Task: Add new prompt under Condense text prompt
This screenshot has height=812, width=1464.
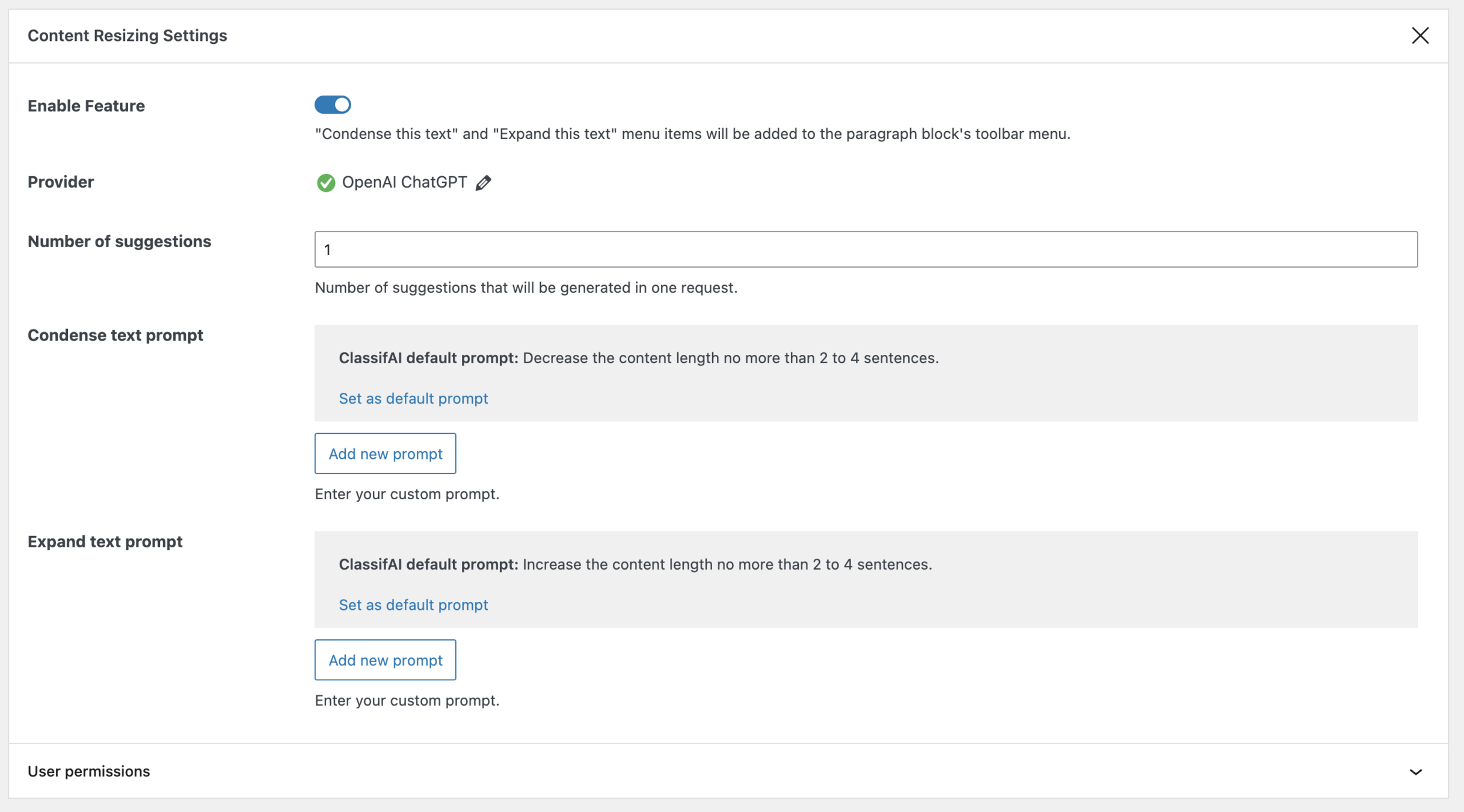Action: click(x=385, y=454)
